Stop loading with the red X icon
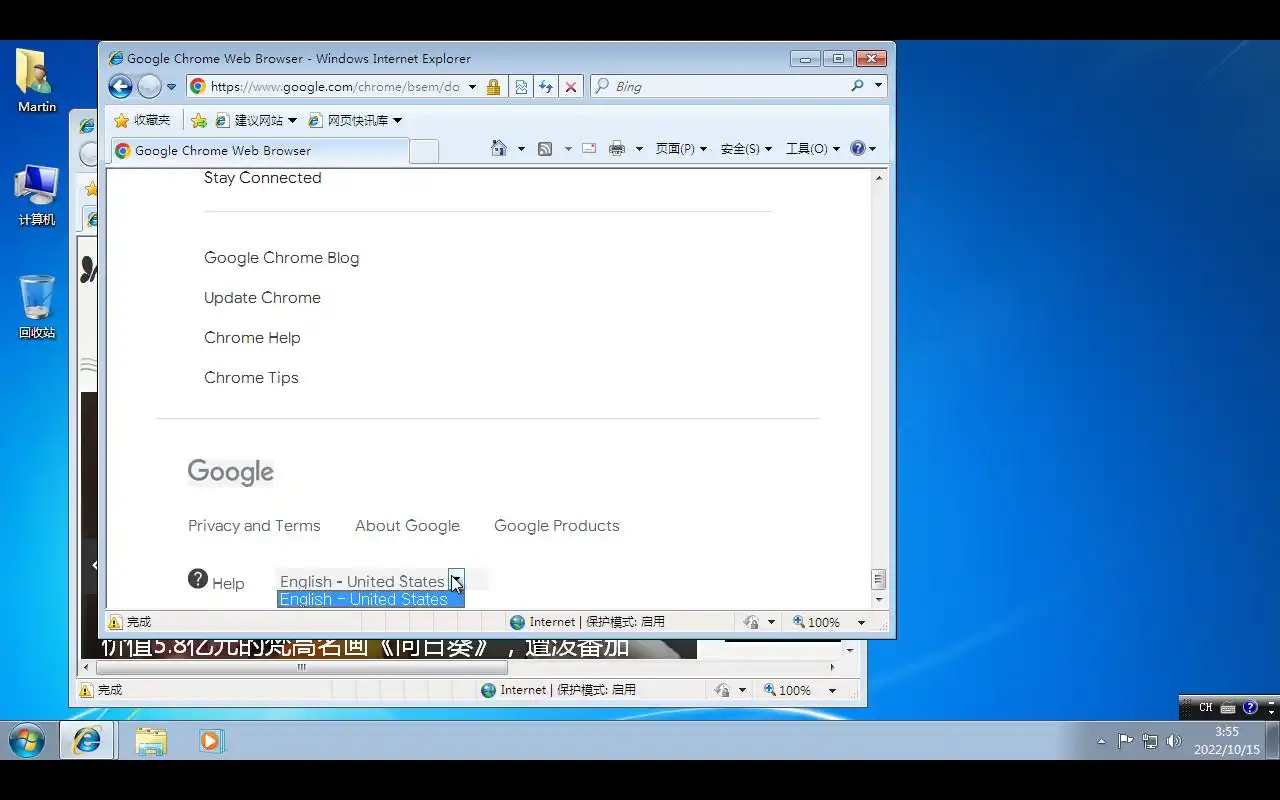The height and width of the screenshot is (800, 1280). point(571,87)
